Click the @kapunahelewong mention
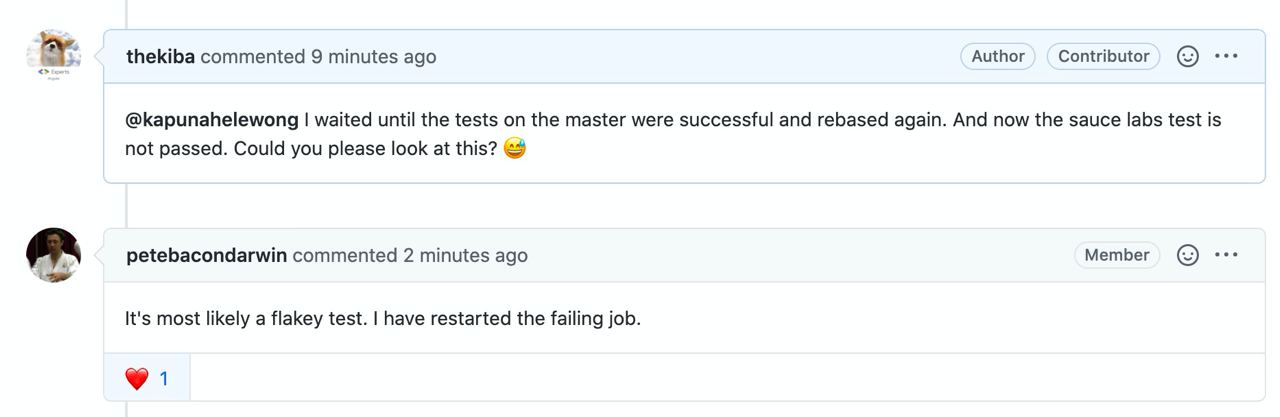 click(211, 120)
